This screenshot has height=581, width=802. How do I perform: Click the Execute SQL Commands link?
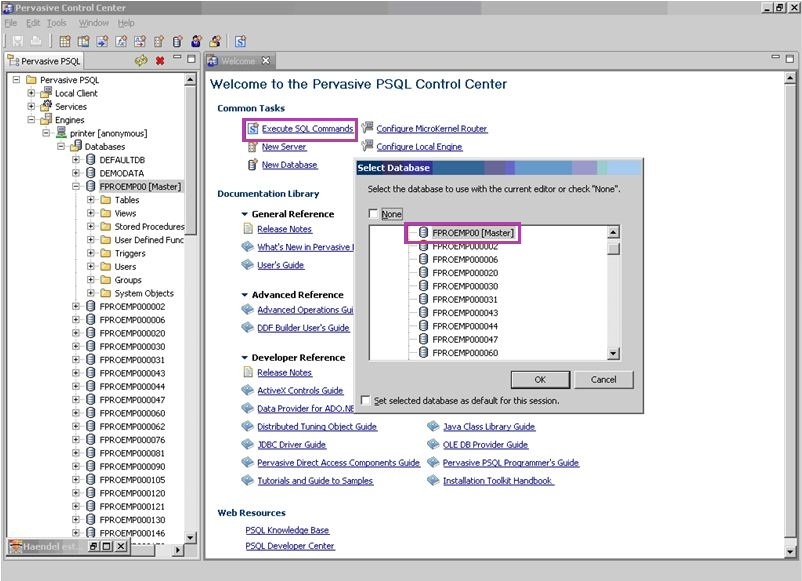point(307,128)
